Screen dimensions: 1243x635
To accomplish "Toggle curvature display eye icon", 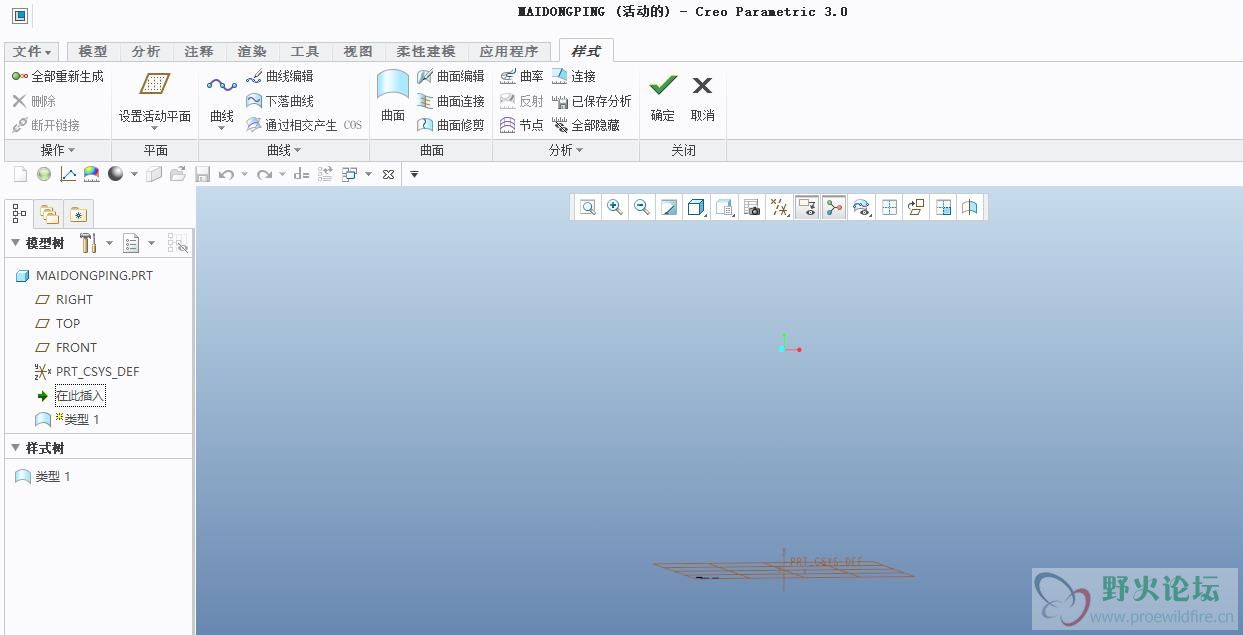I will pos(861,207).
